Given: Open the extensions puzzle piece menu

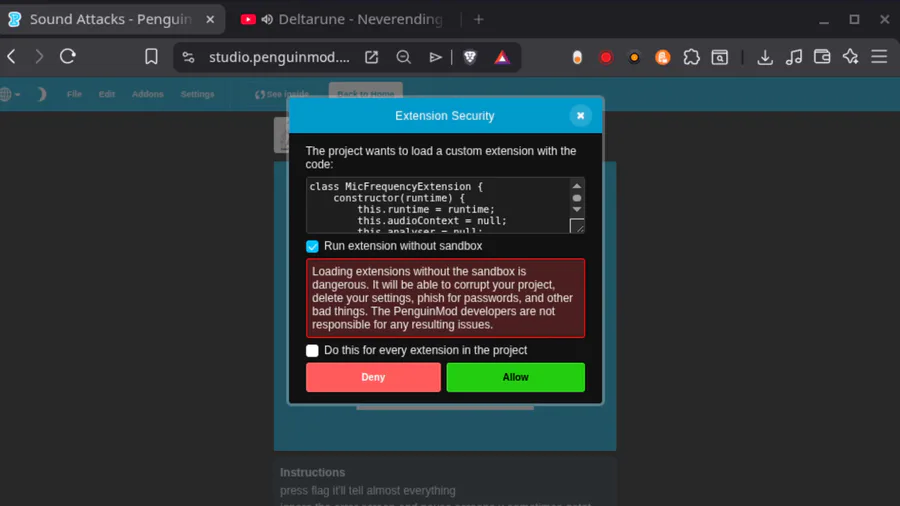Looking at the screenshot, I should point(691,57).
